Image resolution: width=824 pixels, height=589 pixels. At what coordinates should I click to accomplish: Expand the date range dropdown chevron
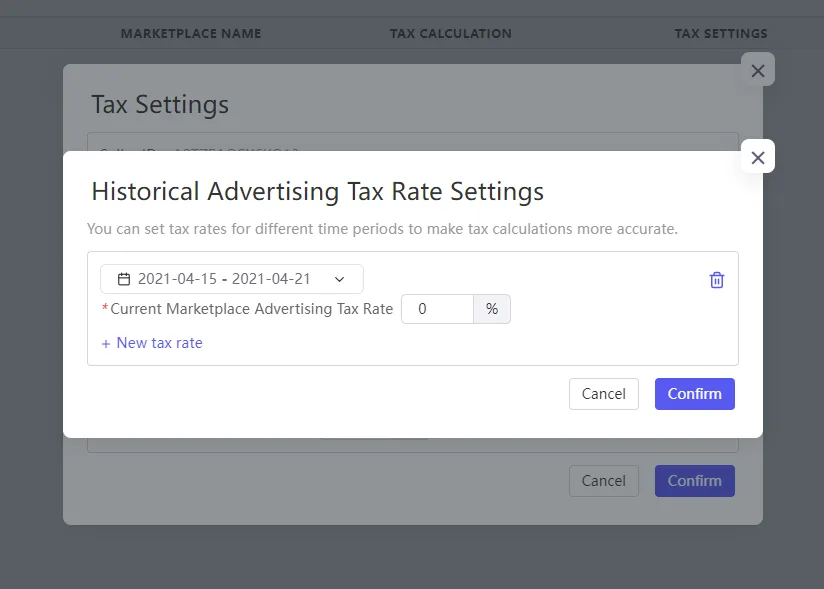[x=339, y=279]
